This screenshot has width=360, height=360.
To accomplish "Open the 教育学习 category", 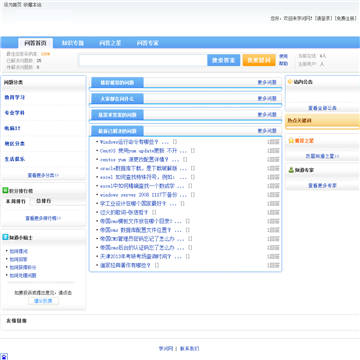I will (x=14, y=97).
